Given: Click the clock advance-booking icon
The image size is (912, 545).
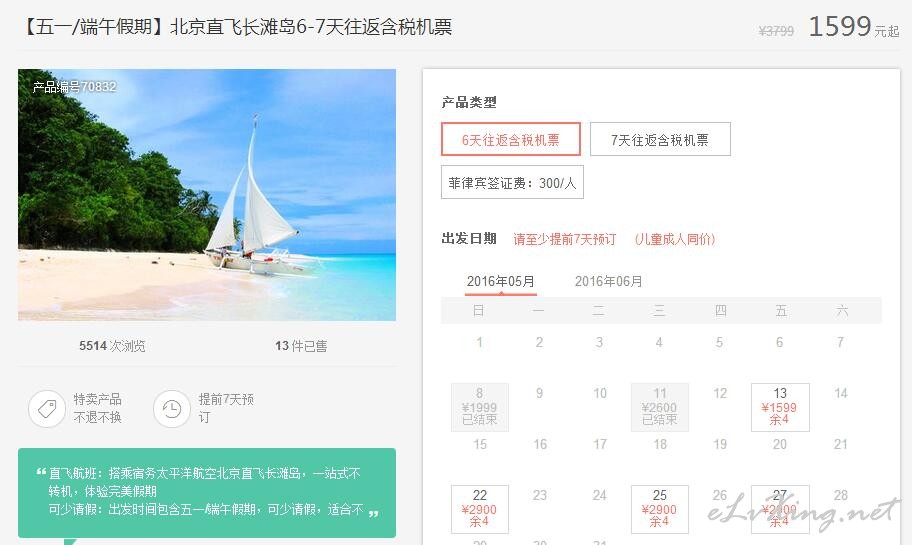Looking at the screenshot, I should click(x=172, y=409).
